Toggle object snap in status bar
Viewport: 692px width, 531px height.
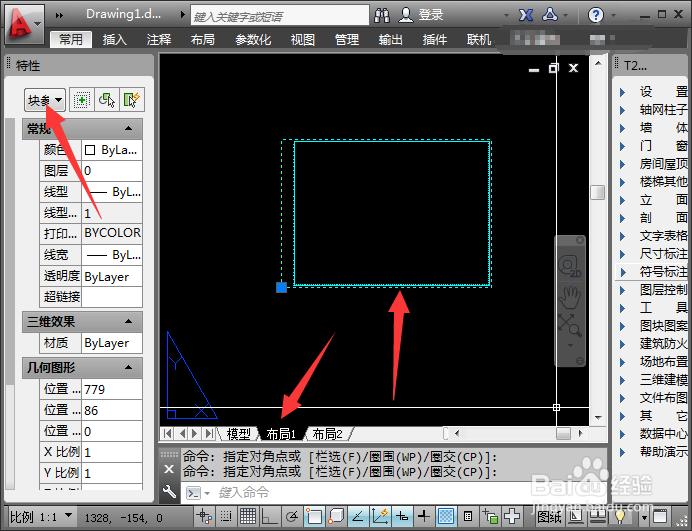click(314, 516)
